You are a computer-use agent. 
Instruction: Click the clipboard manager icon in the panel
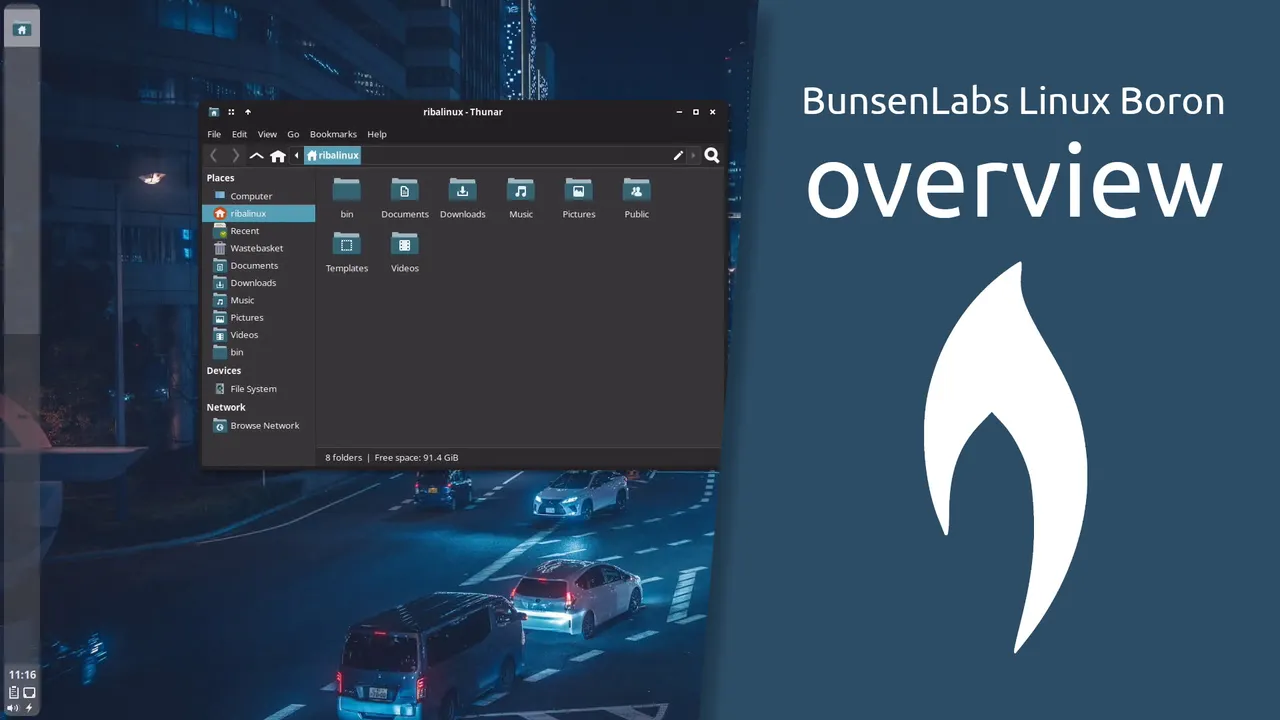tap(14, 692)
